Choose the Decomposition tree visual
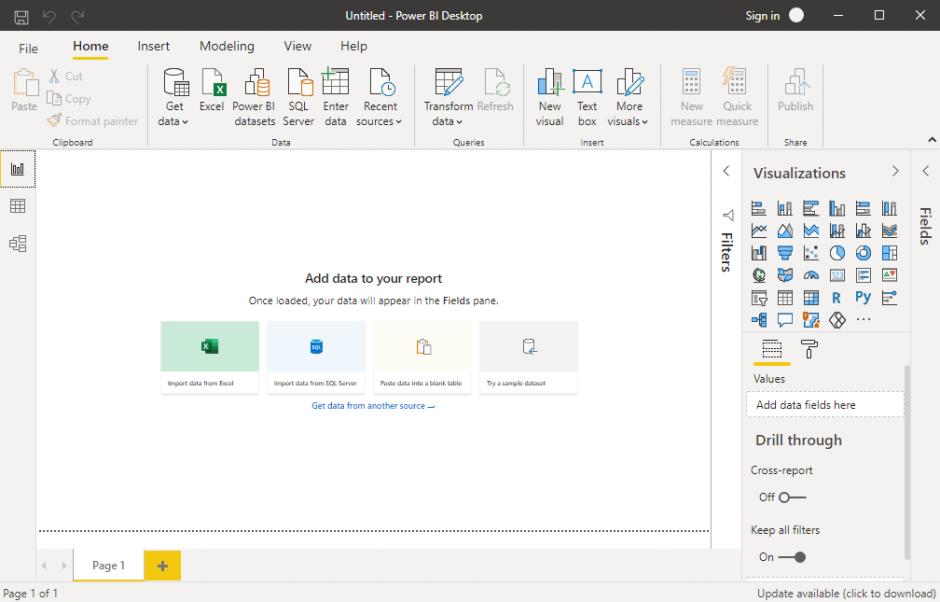This screenshot has height=602, width=940. [x=758, y=320]
